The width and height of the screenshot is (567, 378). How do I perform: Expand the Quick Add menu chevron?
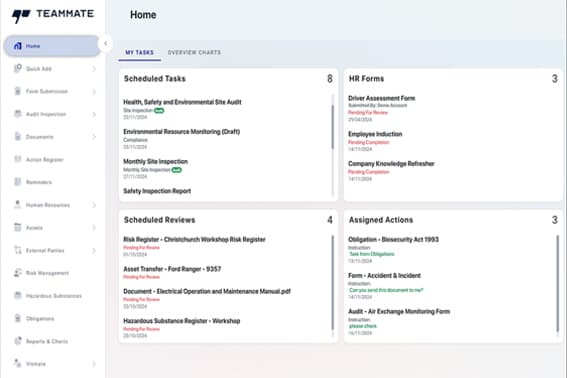coord(94,69)
